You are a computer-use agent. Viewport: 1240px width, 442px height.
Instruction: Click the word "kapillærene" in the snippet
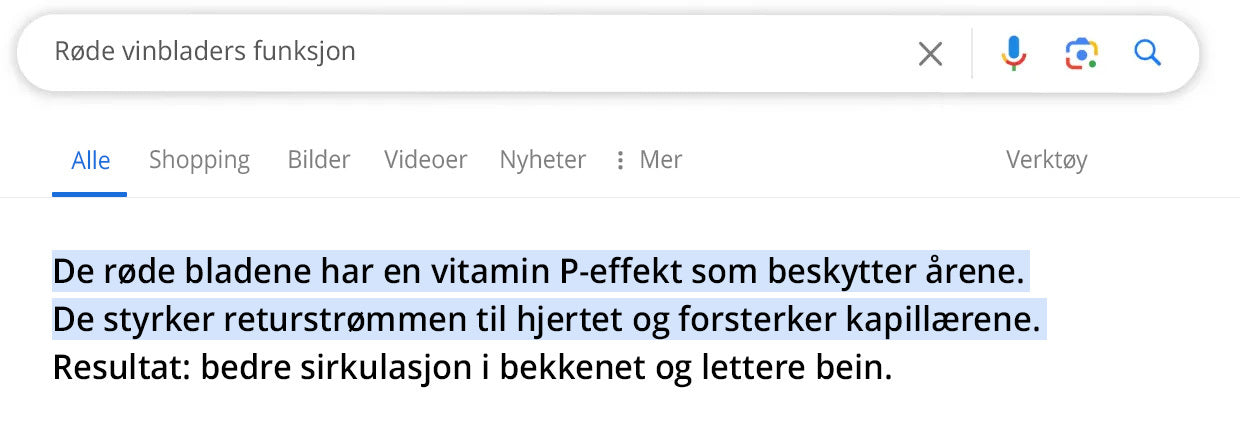pyautogui.click(x=956, y=320)
